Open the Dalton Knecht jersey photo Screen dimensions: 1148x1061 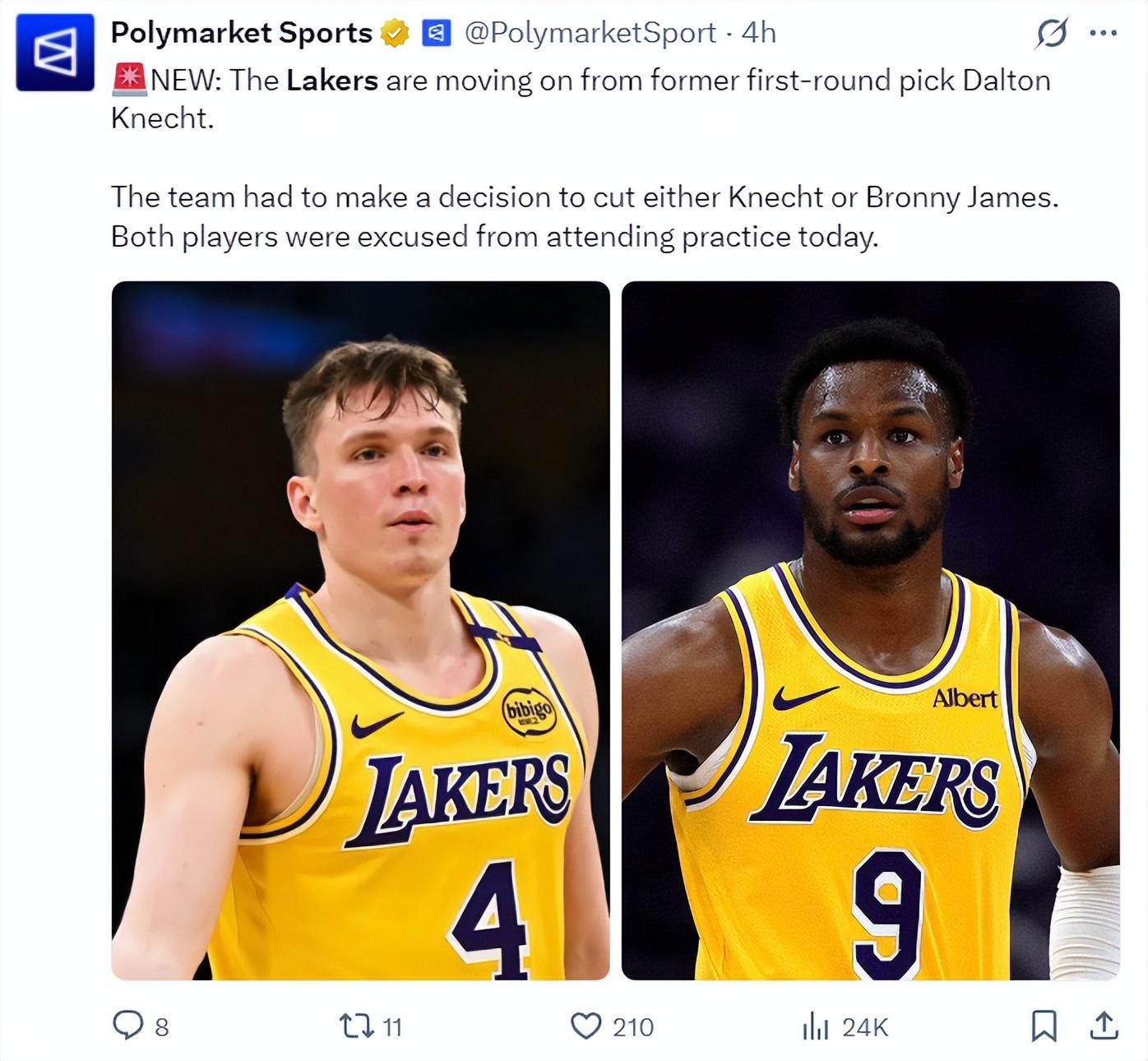click(360, 631)
